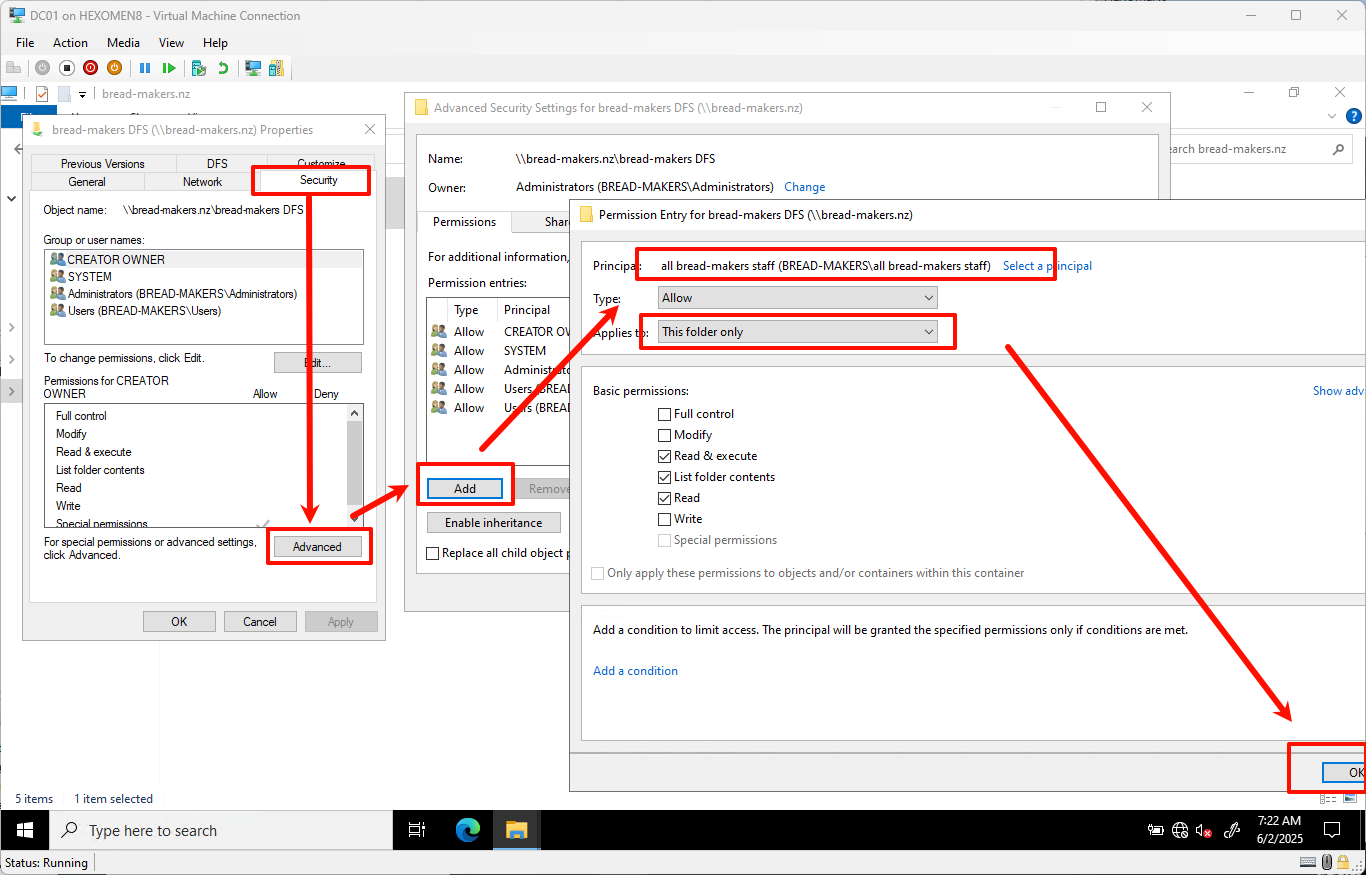Create a VM checkpoint from toolbar
1366x875 pixels.
click(x=199, y=68)
